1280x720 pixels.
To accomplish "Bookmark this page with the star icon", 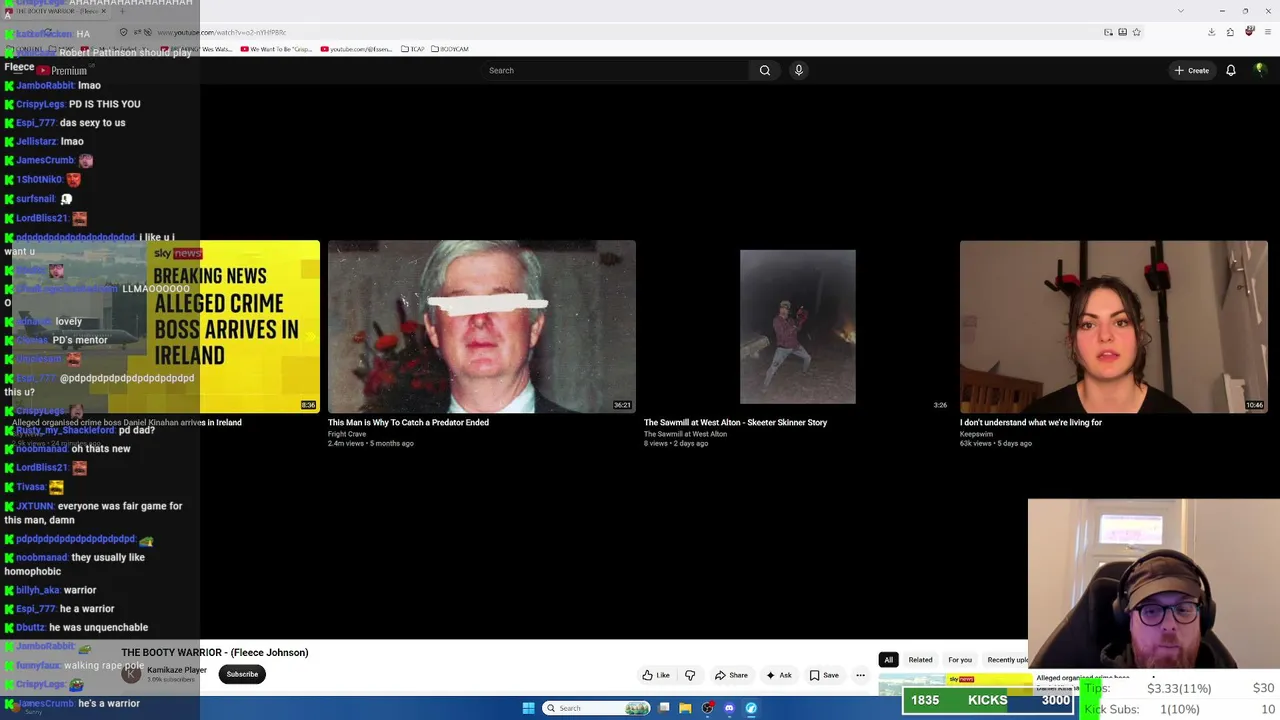I will point(1137,32).
